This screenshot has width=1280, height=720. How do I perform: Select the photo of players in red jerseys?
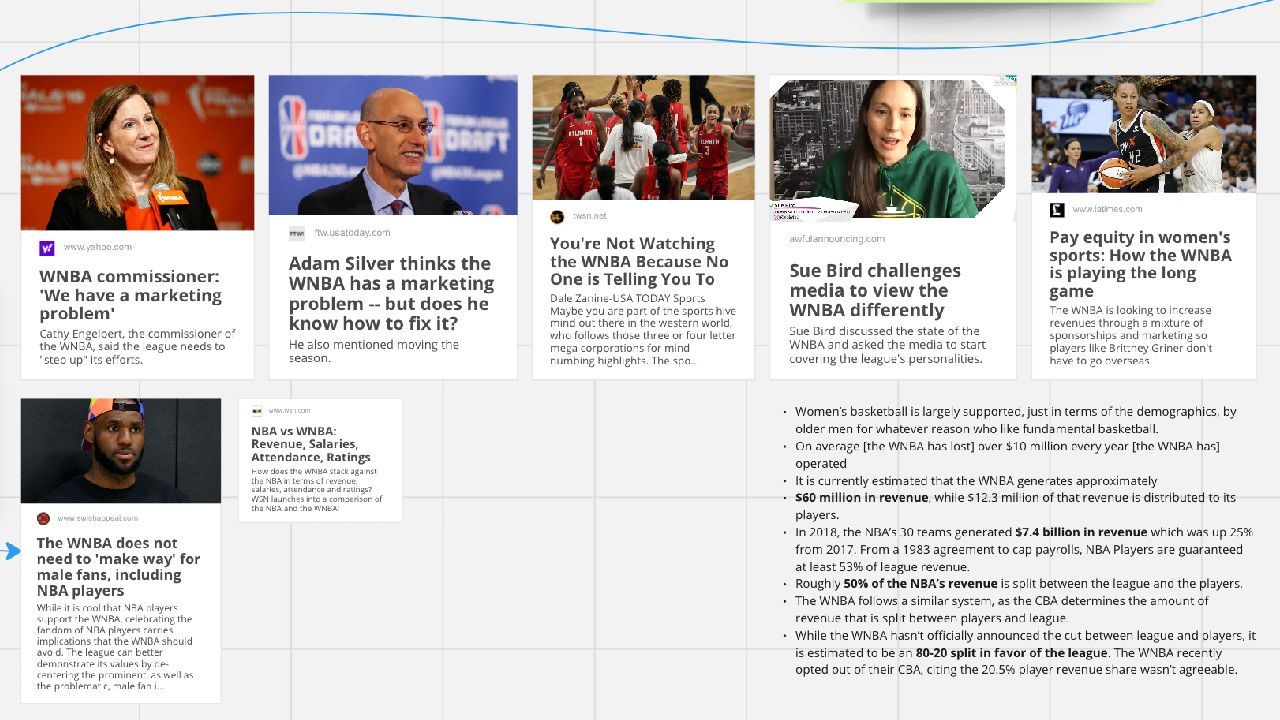coord(643,138)
